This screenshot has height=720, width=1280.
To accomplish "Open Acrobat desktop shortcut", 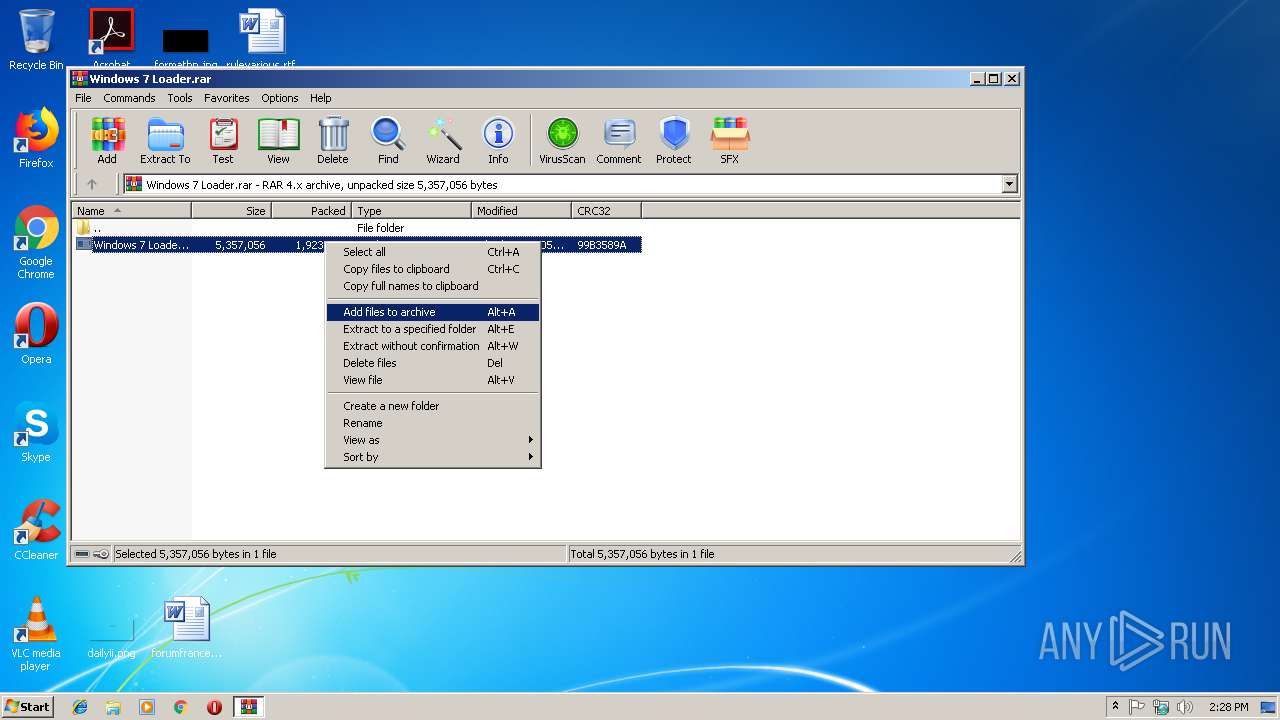I will (112, 38).
